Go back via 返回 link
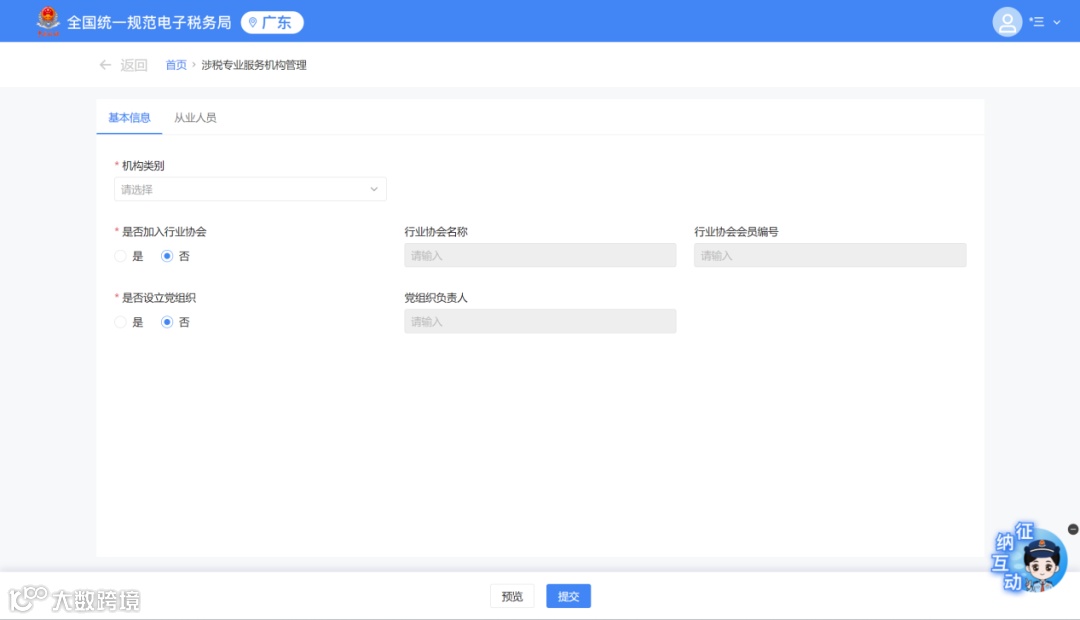 (x=134, y=65)
